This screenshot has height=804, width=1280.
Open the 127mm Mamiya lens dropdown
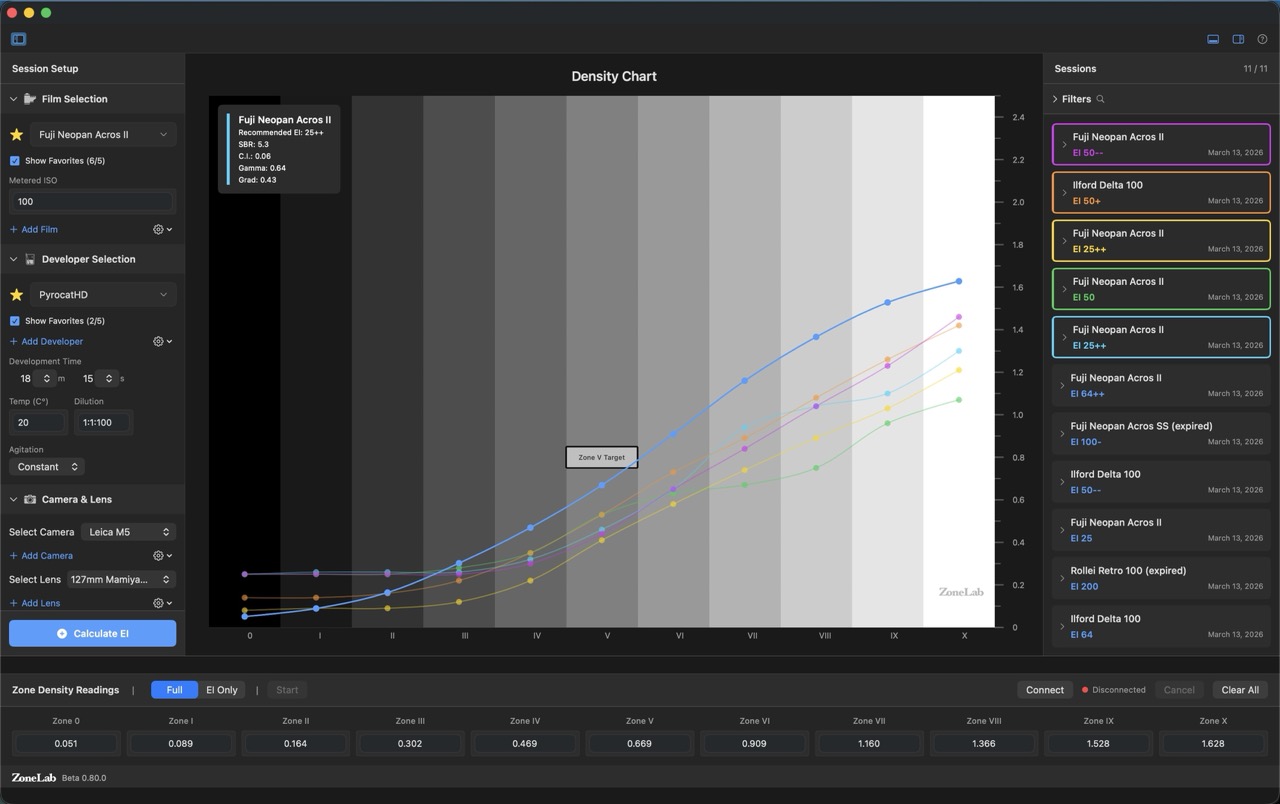120,579
